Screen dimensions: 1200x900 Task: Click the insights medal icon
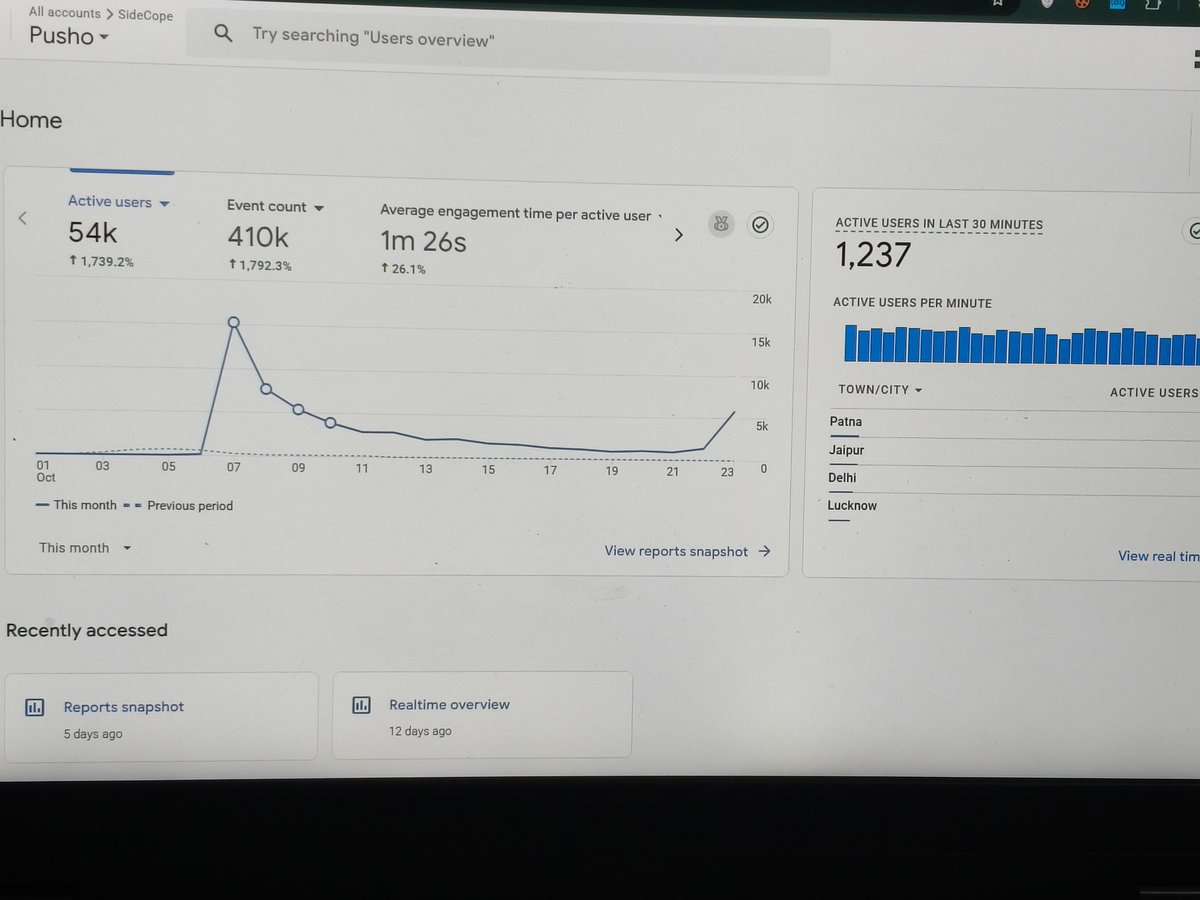(x=720, y=224)
